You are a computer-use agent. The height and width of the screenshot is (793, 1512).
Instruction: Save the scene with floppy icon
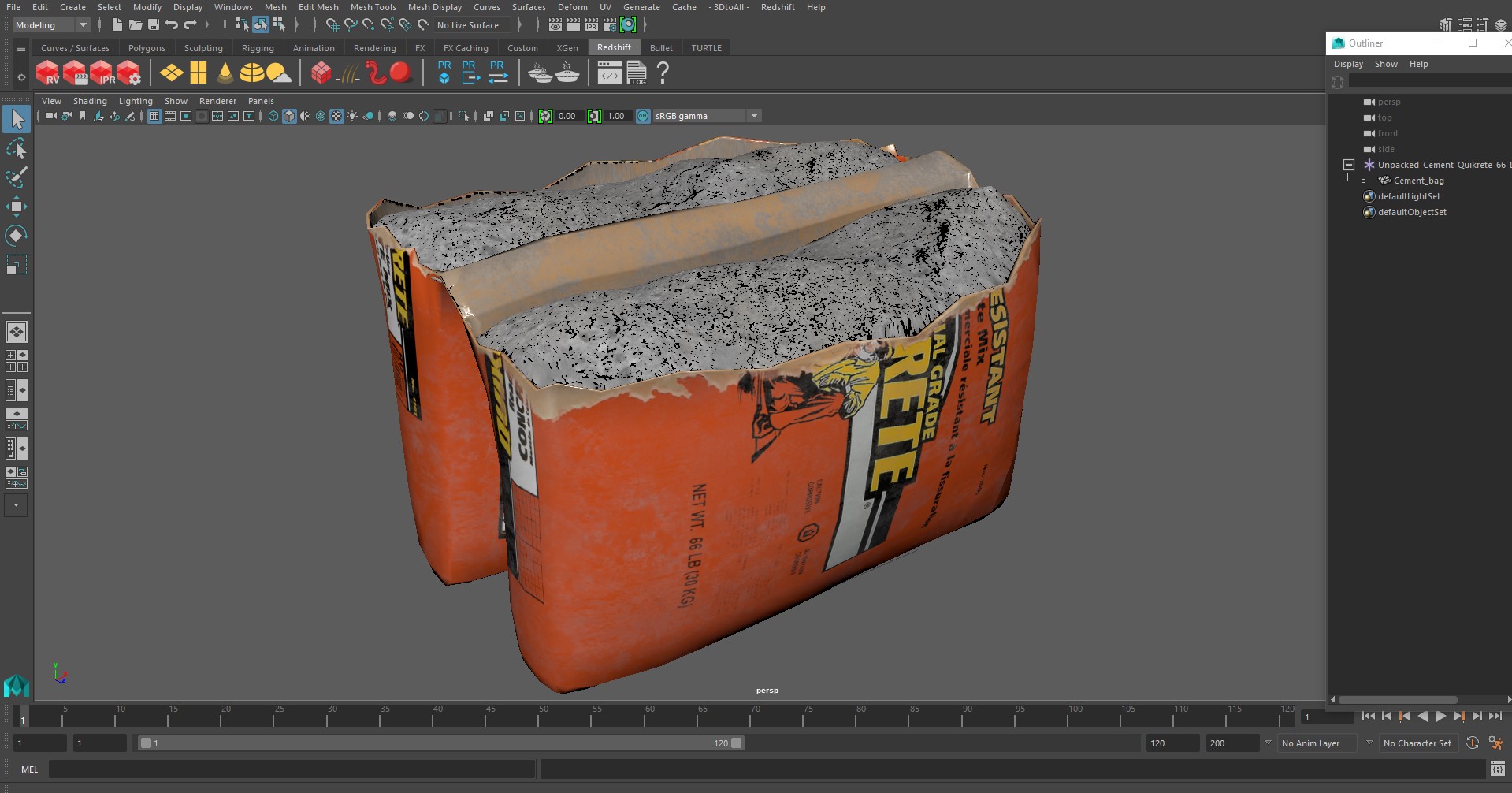click(x=154, y=25)
